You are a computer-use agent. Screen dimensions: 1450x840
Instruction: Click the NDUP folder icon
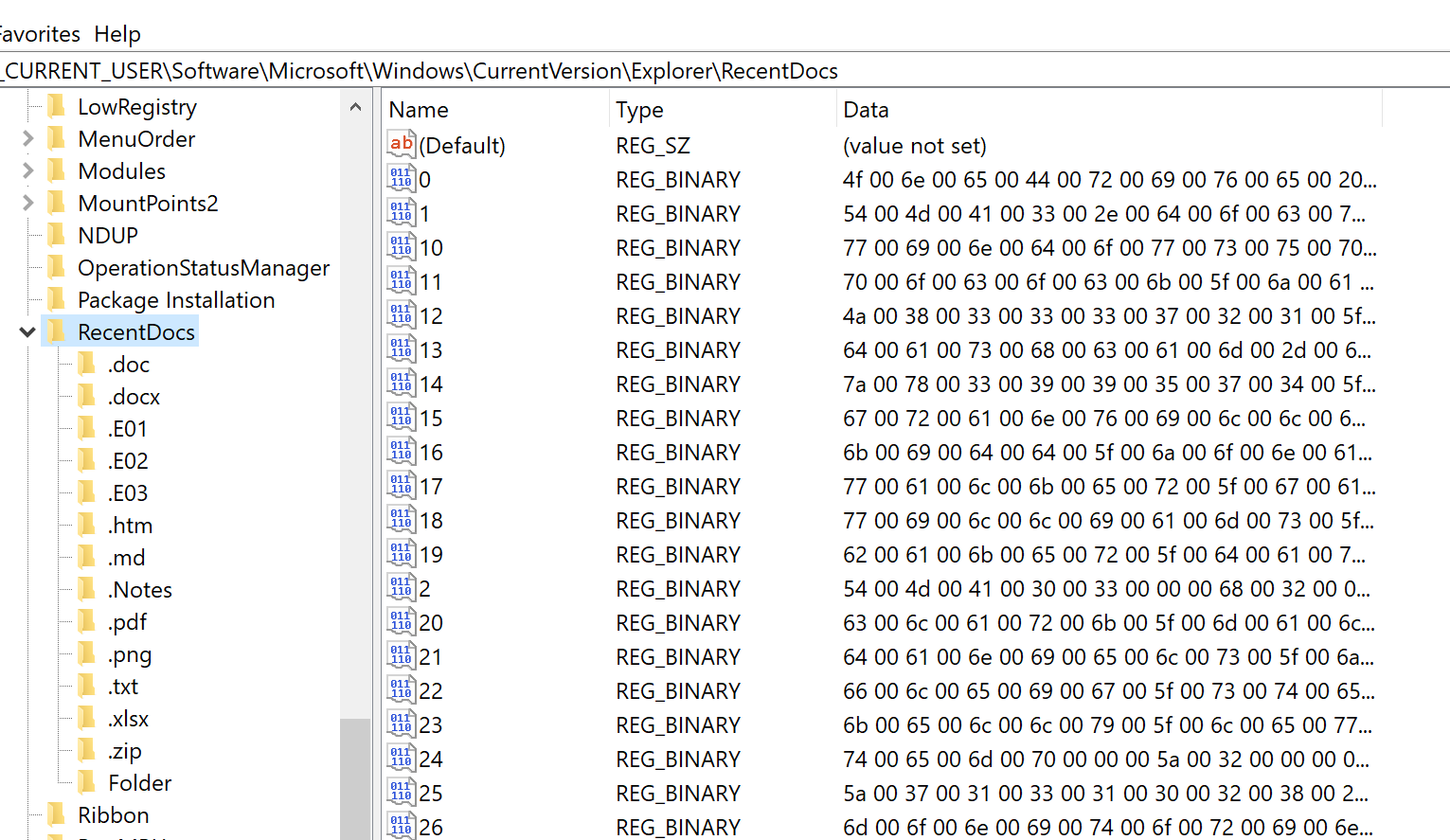[56, 234]
